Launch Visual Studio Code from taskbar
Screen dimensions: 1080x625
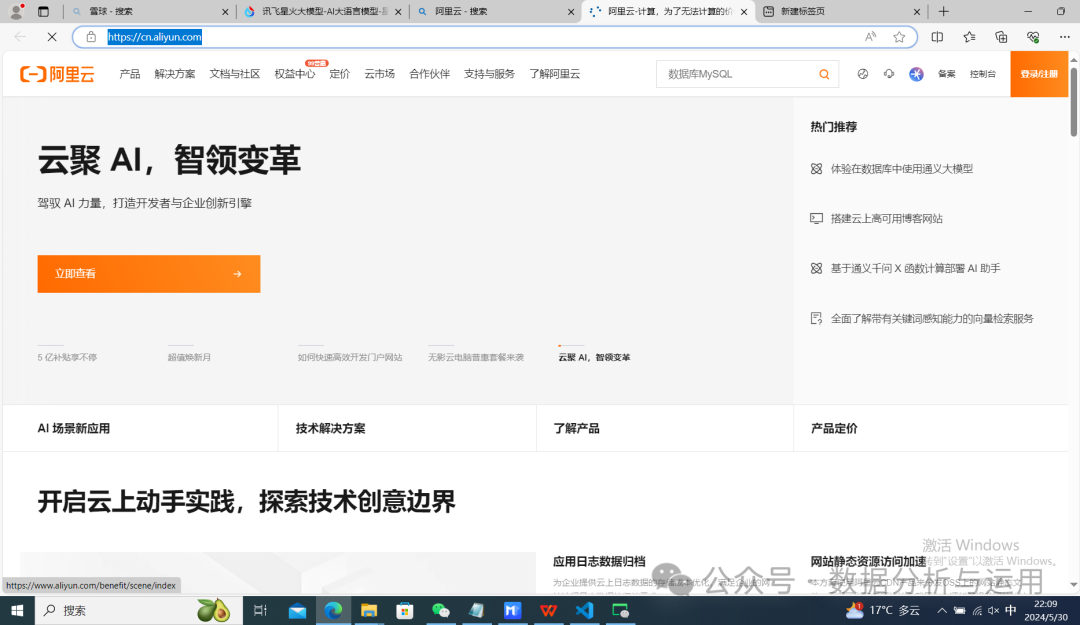tap(584, 611)
